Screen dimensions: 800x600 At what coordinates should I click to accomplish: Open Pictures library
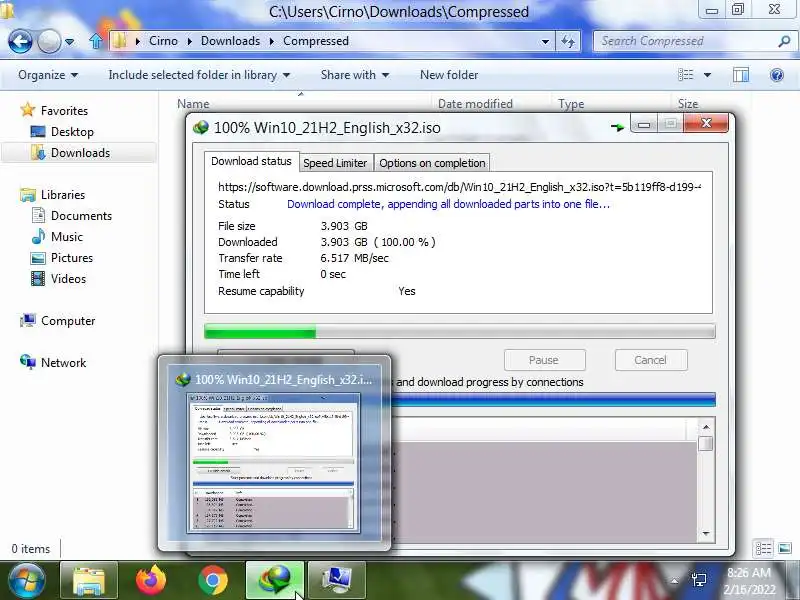pyautogui.click(x=71, y=258)
